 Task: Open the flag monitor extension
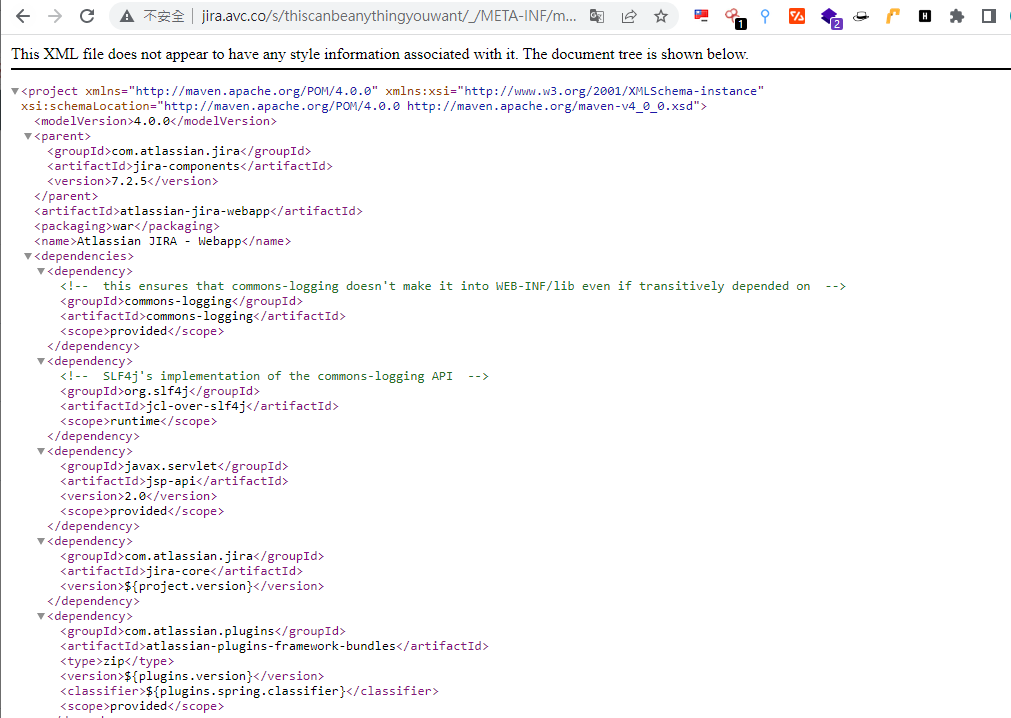point(701,15)
